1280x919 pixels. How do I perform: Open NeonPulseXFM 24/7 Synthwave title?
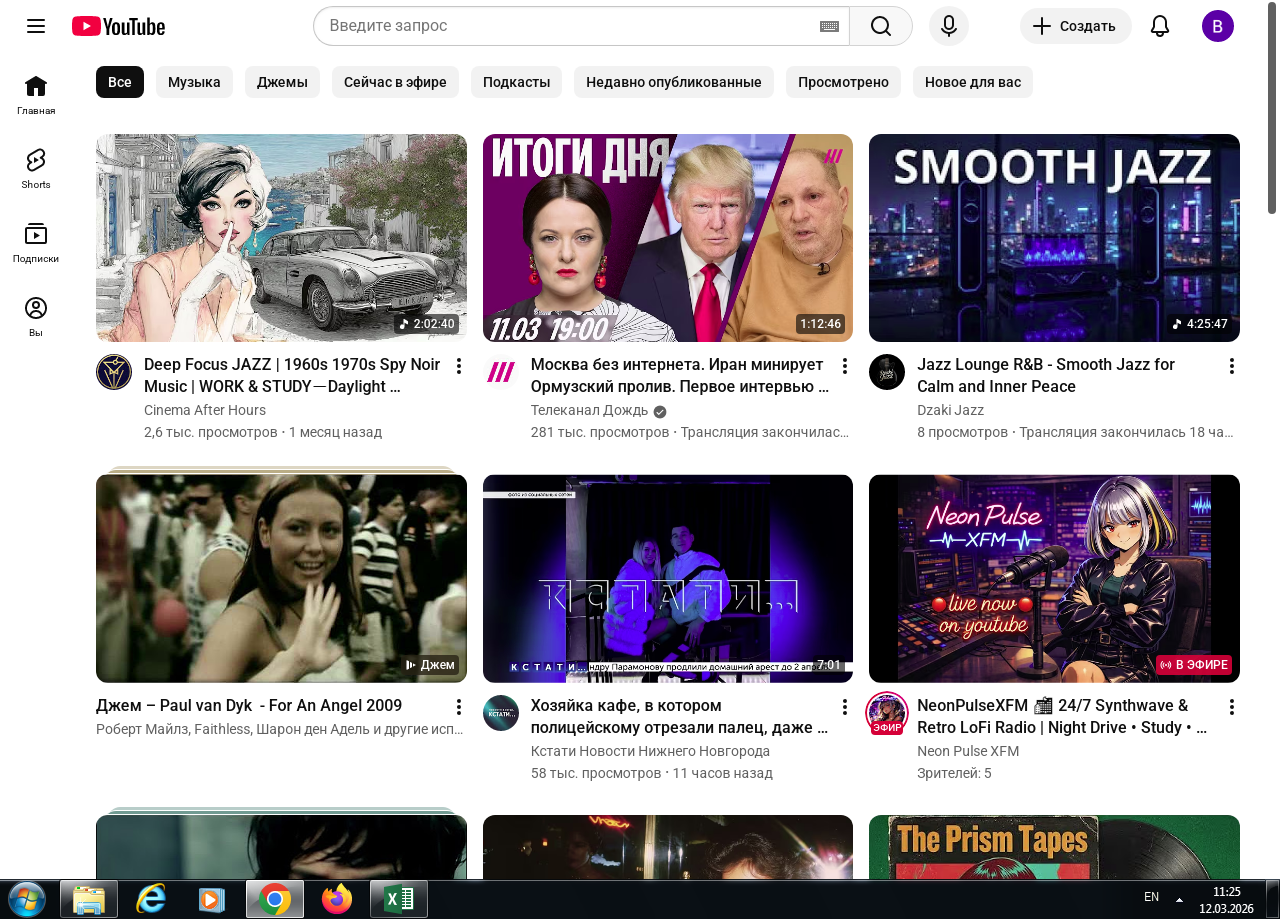[1062, 716]
